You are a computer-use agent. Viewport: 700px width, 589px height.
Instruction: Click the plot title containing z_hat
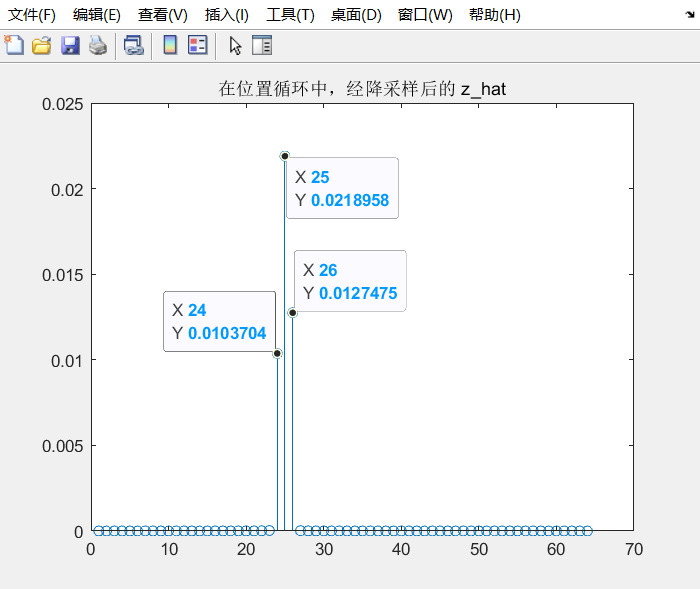point(362,88)
